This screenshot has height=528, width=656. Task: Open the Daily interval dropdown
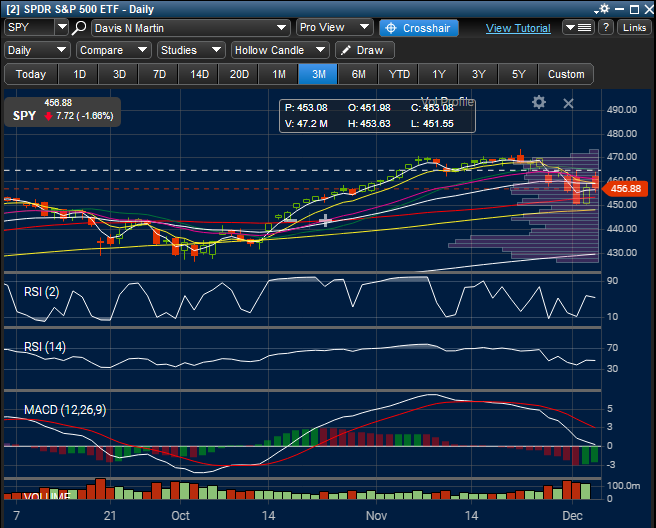click(x=37, y=50)
